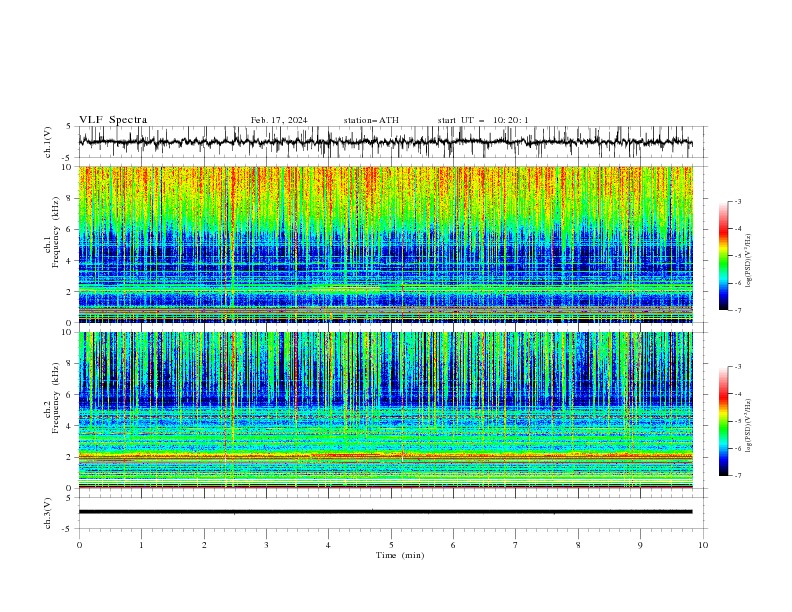Screen dimensions: 792x612
Task: Click the '9' tick on the time axis
Action: (x=640, y=545)
